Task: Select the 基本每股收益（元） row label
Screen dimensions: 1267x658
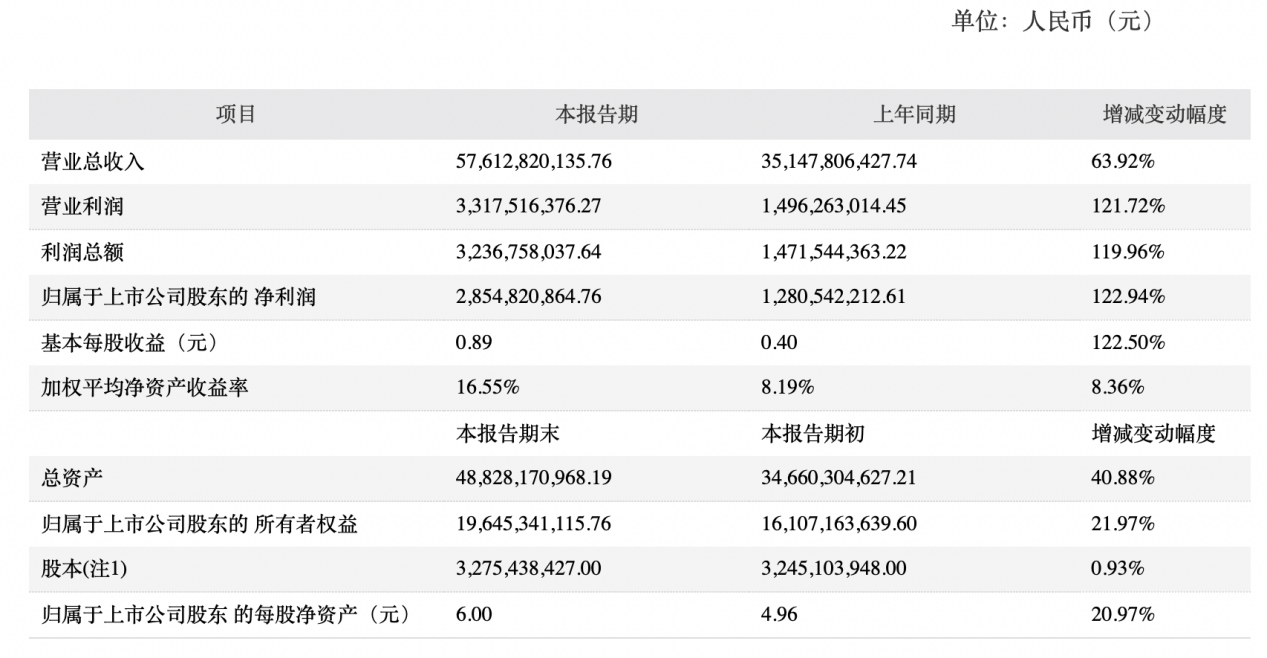Action: (129, 342)
